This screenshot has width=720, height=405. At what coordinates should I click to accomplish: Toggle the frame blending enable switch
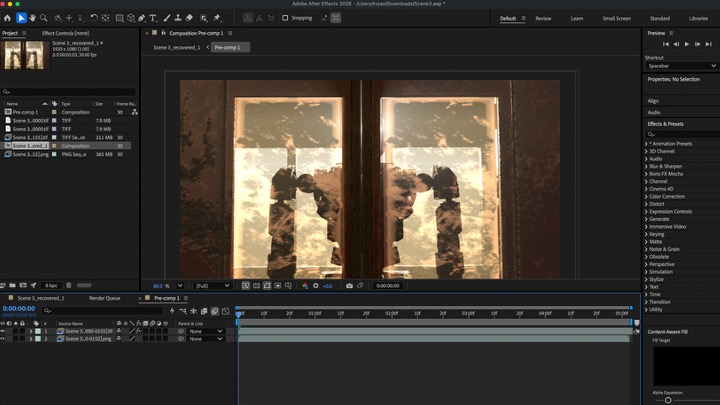[x=204, y=311]
